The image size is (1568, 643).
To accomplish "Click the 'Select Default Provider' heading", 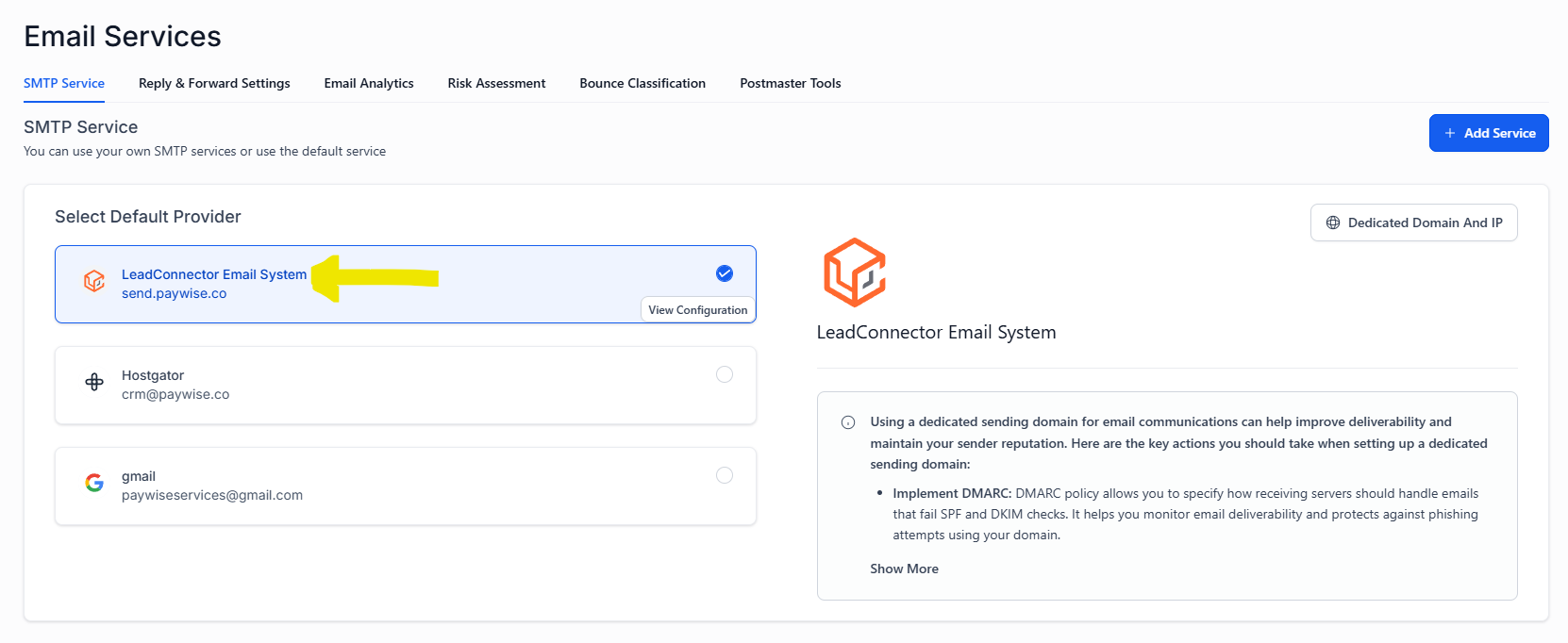I will click(x=148, y=217).
